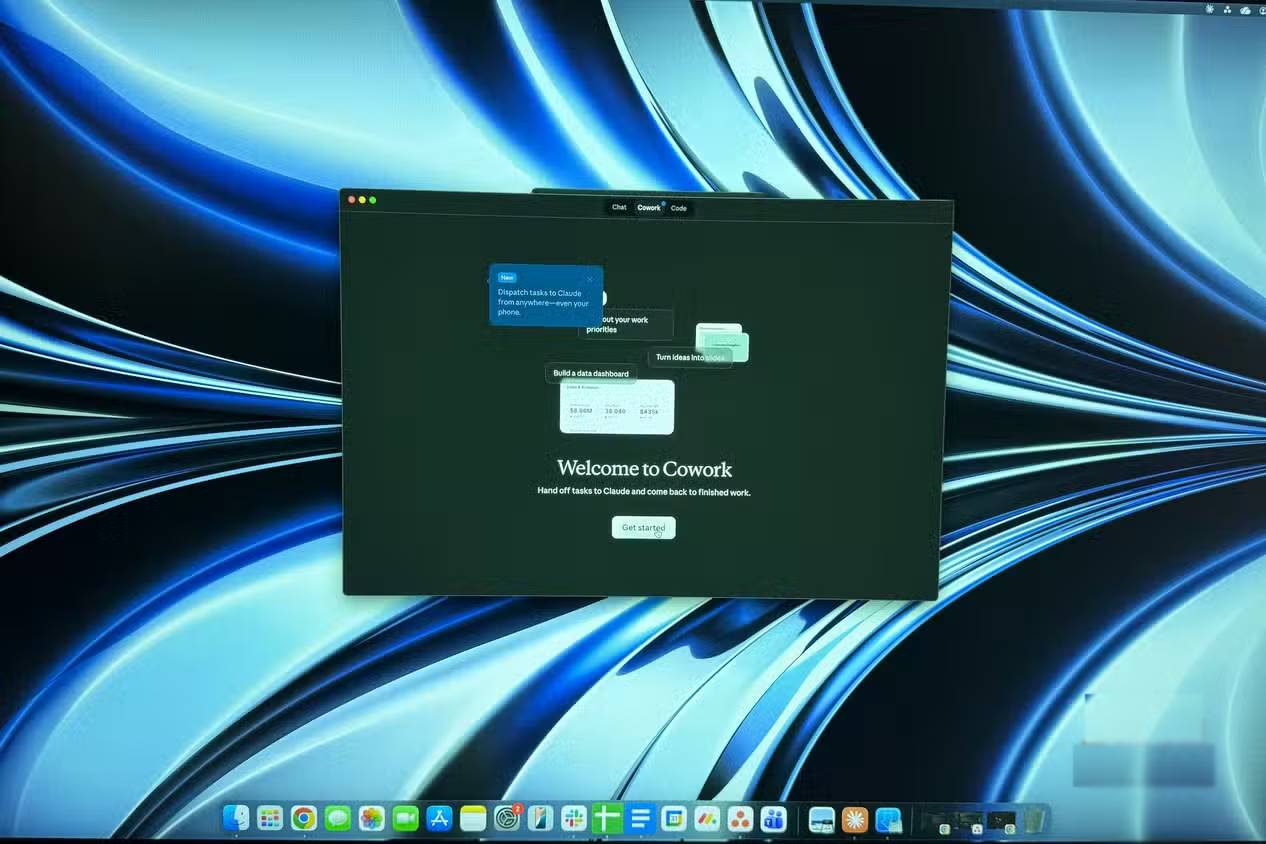
Task: Open Finder from the Dock
Action: tap(236, 819)
